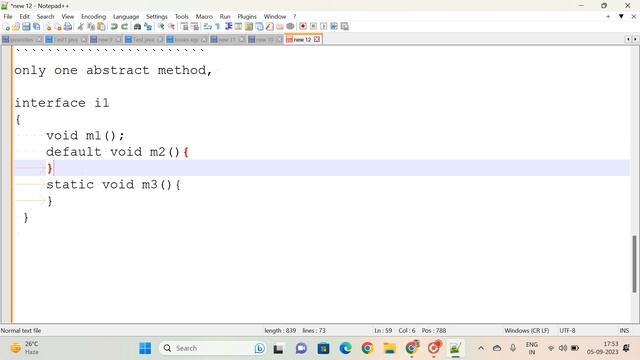Run macro multiple times icon

(x=334, y=27)
